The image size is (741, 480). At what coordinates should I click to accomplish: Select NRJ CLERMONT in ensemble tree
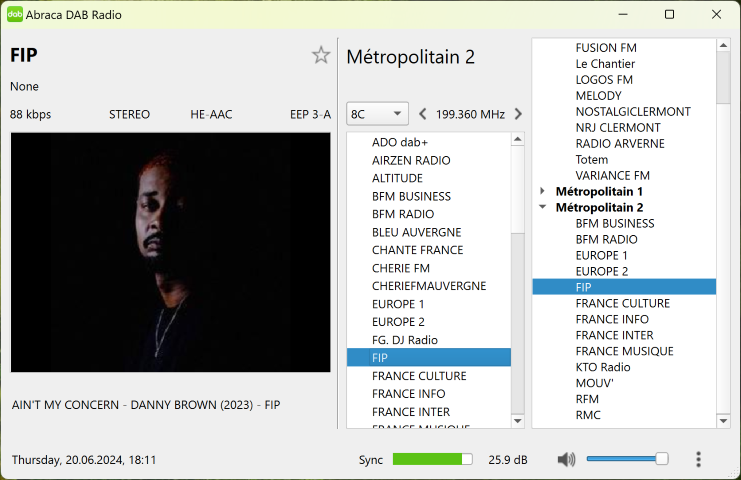click(618, 128)
